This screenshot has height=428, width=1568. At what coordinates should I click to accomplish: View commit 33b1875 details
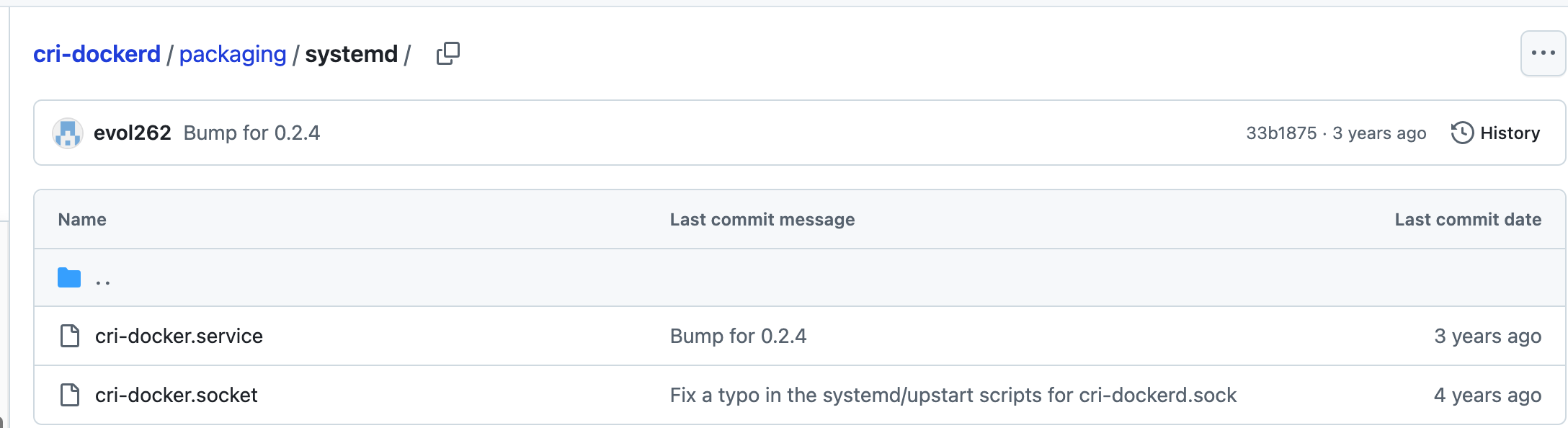tap(1281, 133)
